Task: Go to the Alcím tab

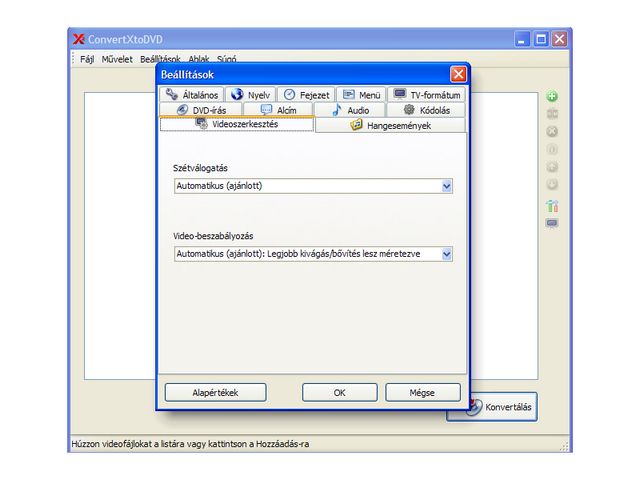Action: [x=278, y=110]
